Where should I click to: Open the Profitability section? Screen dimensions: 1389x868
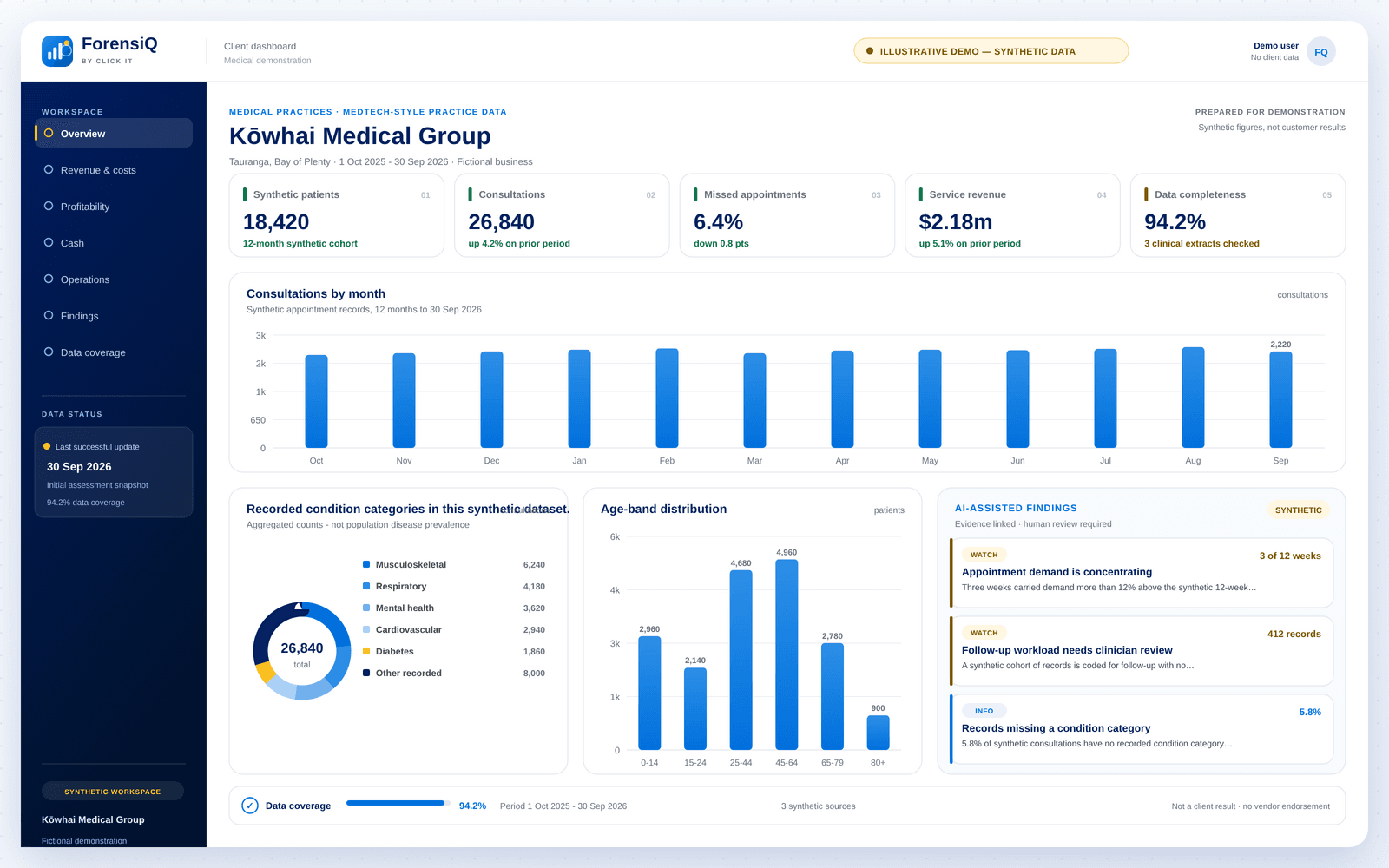(x=114, y=206)
